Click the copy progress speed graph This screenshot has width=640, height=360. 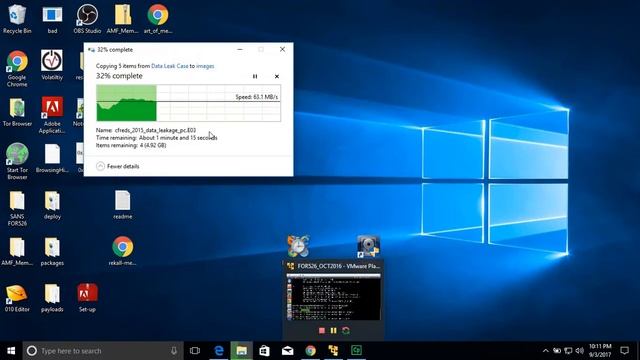coord(188,103)
